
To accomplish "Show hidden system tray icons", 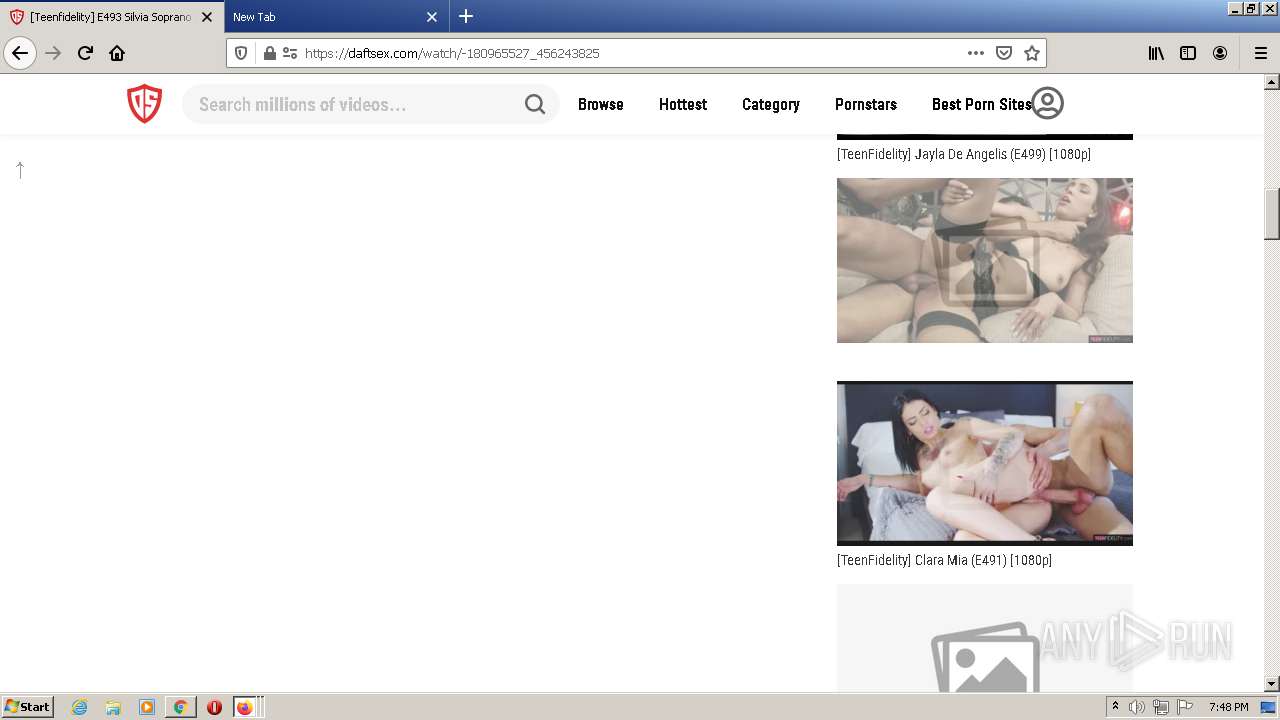I will [1115, 707].
